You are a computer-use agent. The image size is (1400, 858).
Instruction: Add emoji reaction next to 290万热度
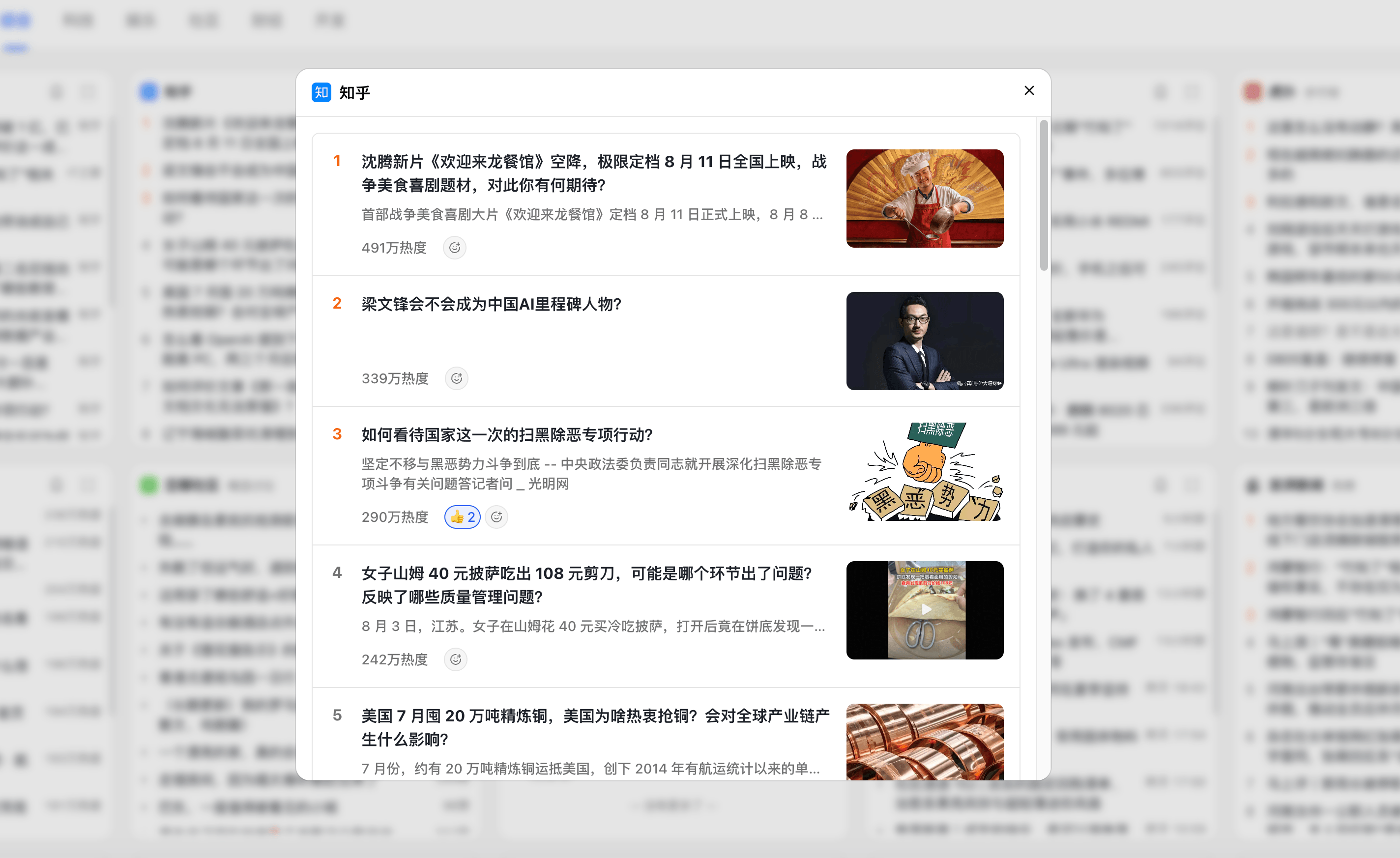click(496, 517)
